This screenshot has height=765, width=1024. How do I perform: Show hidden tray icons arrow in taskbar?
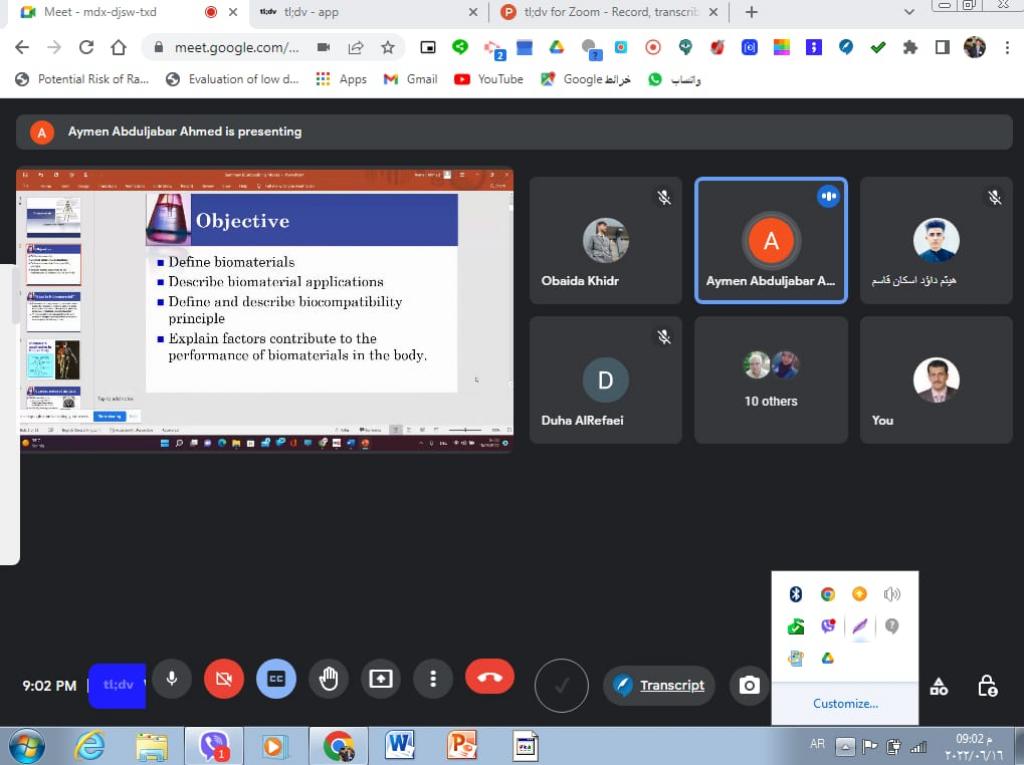pyautogui.click(x=845, y=746)
